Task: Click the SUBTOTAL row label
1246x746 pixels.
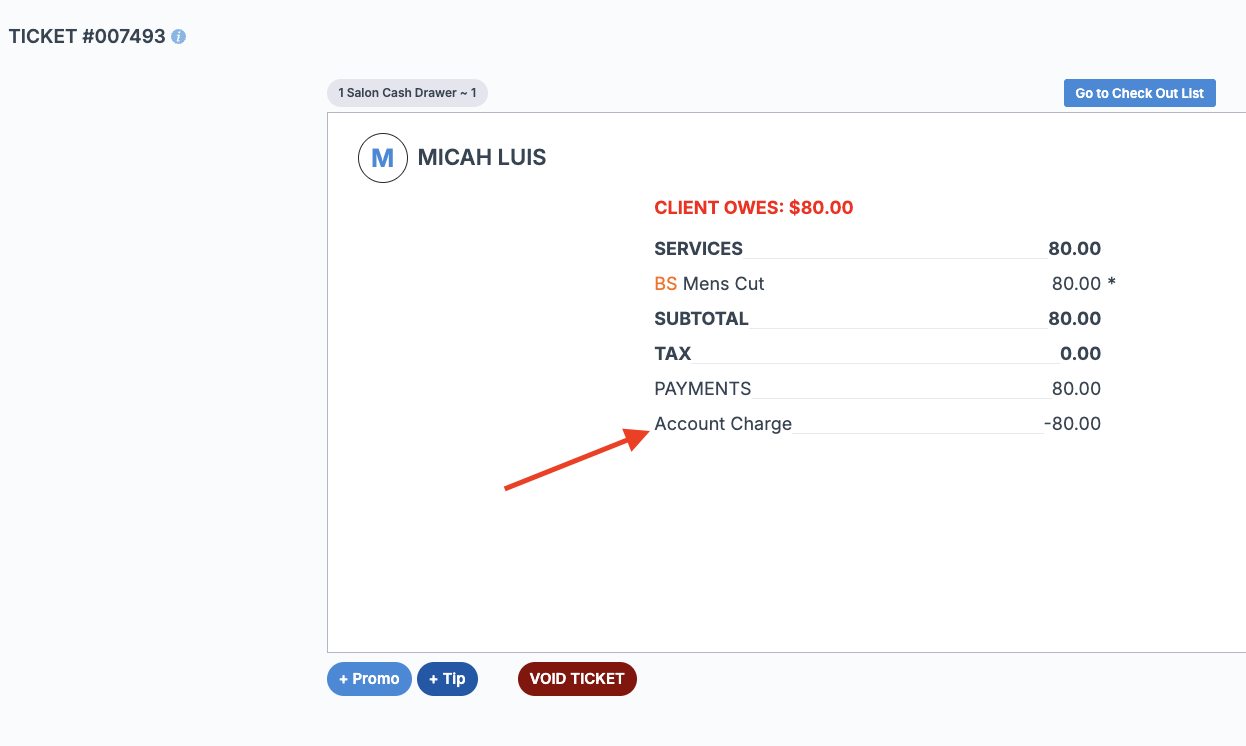Action: click(x=701, y=319)
